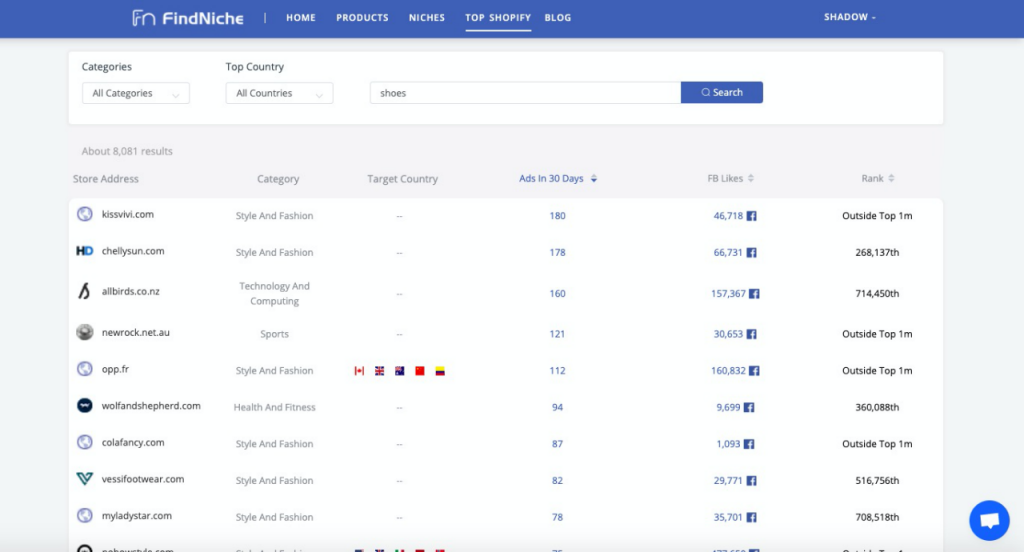This screenshot has width=1024, height=552.
Task: Open the vessifootwear.com store link
Action: pyautogui.click(x=143, y=479)
